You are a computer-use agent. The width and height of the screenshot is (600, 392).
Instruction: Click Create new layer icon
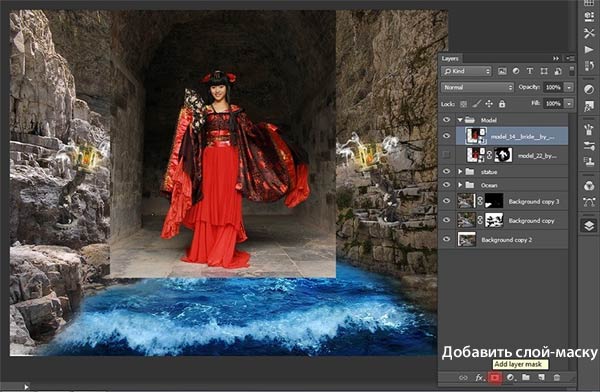[541, 377]
